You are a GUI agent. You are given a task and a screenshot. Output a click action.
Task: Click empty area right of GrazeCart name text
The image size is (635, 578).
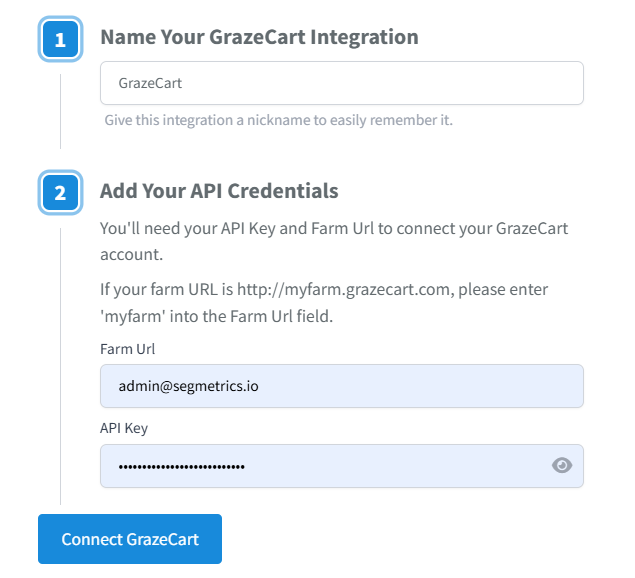(x=400, y=84)
